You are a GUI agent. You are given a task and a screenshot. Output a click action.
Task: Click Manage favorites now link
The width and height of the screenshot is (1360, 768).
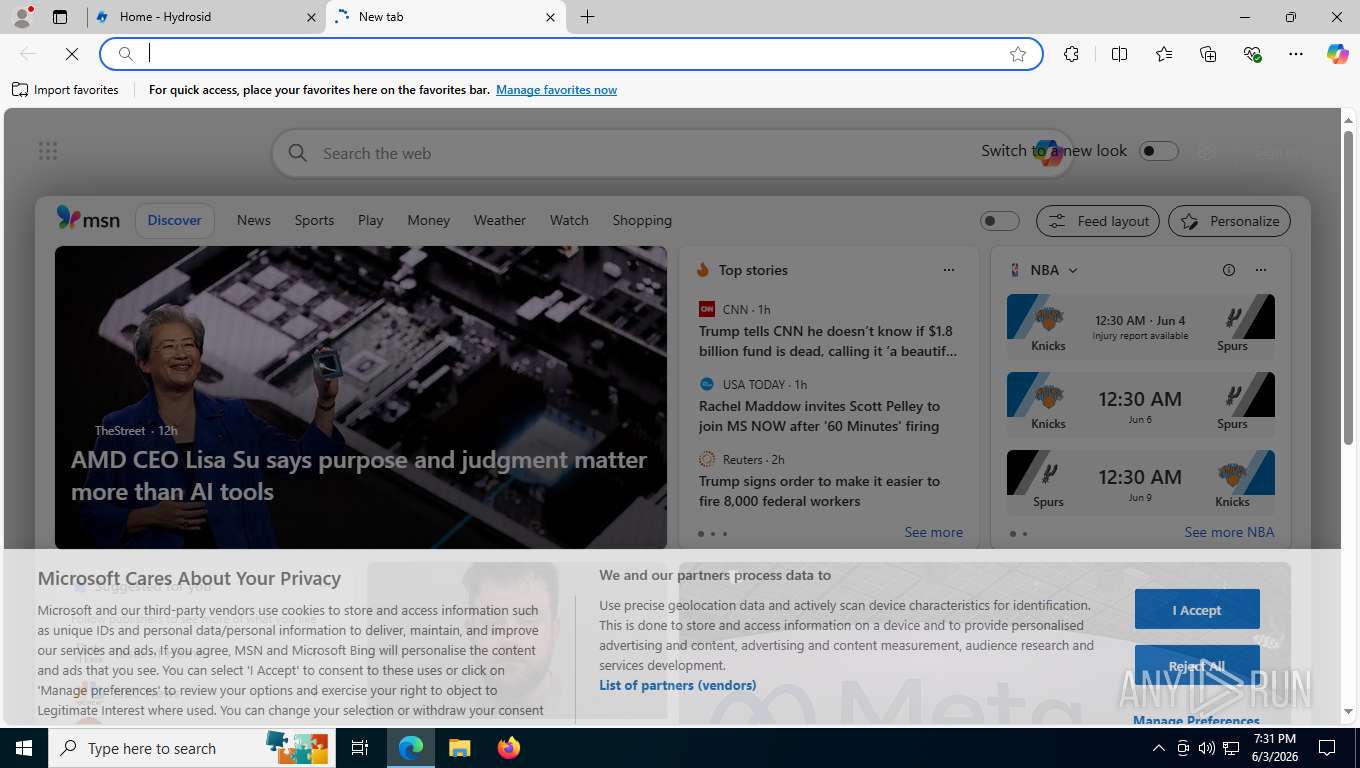coord(556,90)
